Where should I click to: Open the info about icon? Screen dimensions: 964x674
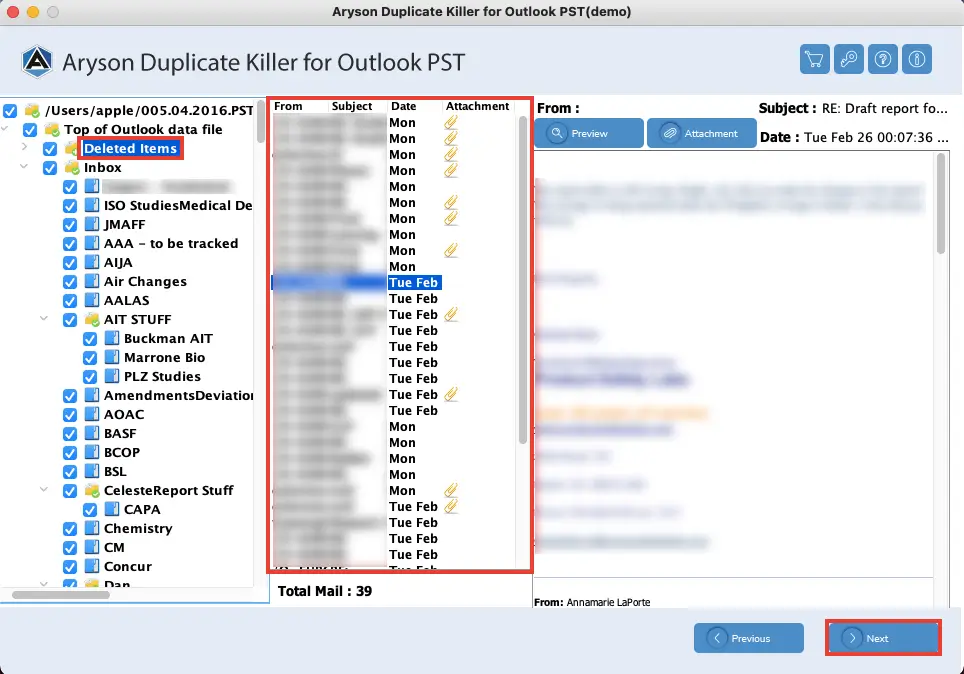tap(917, 60)
